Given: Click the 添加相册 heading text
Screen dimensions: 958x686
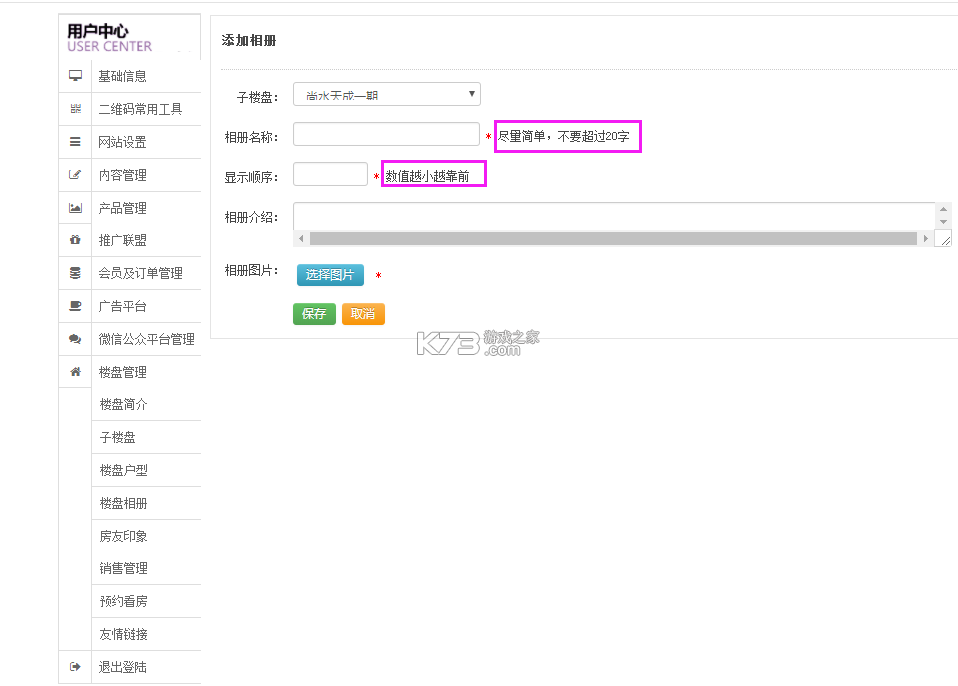Looking at the screenshot, I should point(249,40).
